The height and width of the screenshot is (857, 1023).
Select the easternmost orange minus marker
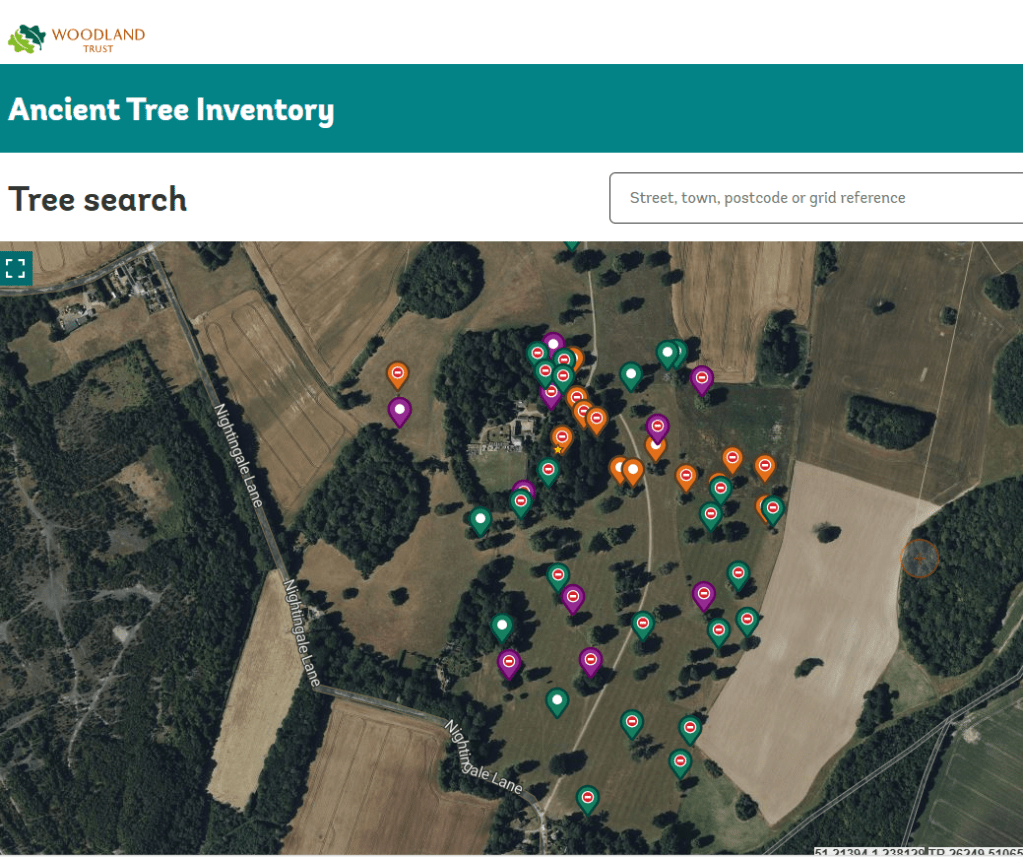(x=765, y=466)
